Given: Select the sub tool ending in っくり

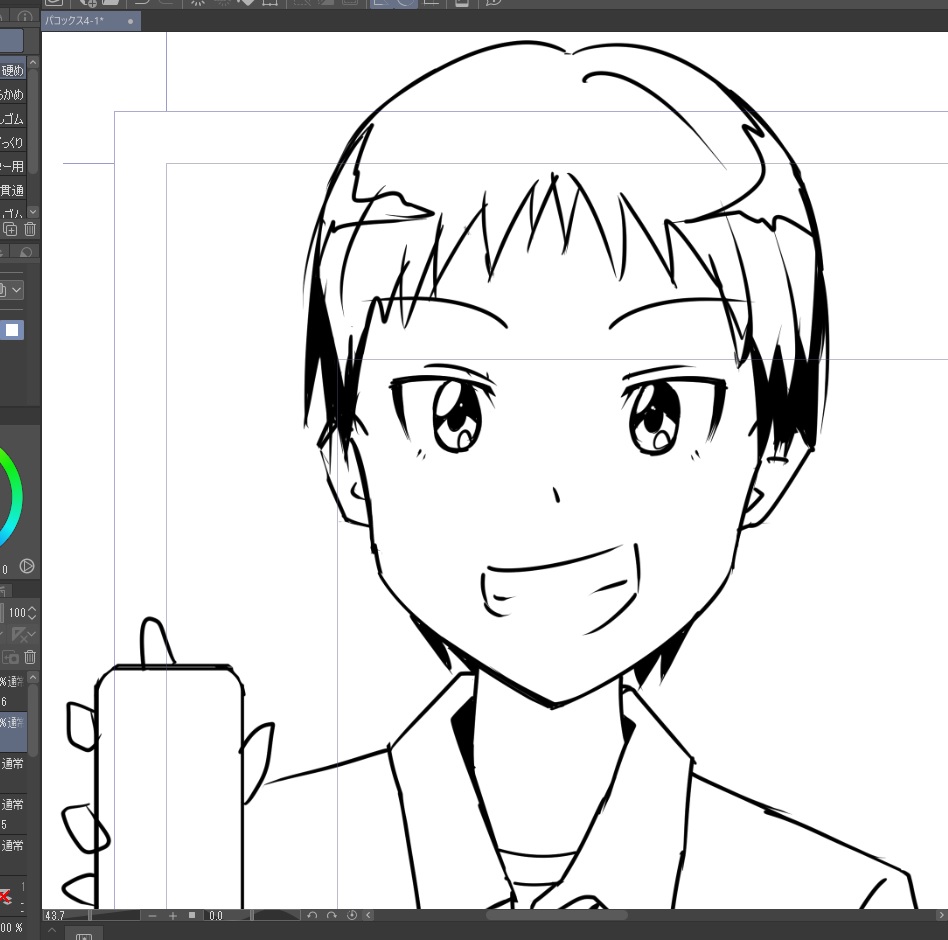Looking at the screenshot, I should [x=13, y=143].
